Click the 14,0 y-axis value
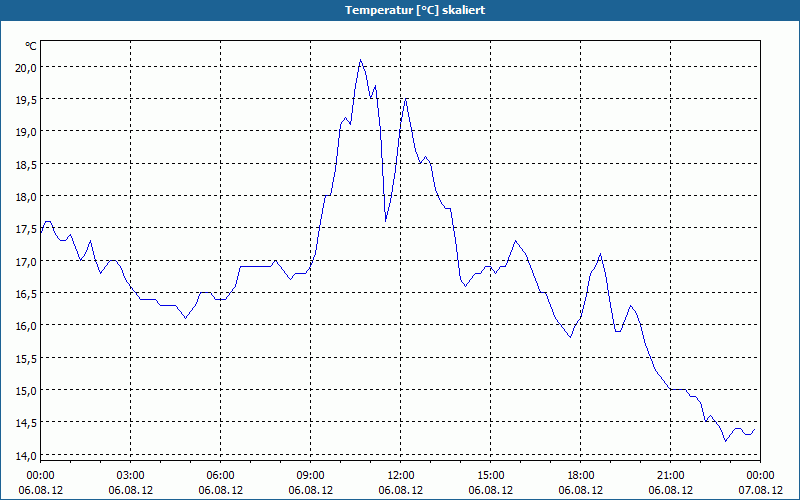The width and height of the screenshot is (800, 500). [x=26, y=455]
